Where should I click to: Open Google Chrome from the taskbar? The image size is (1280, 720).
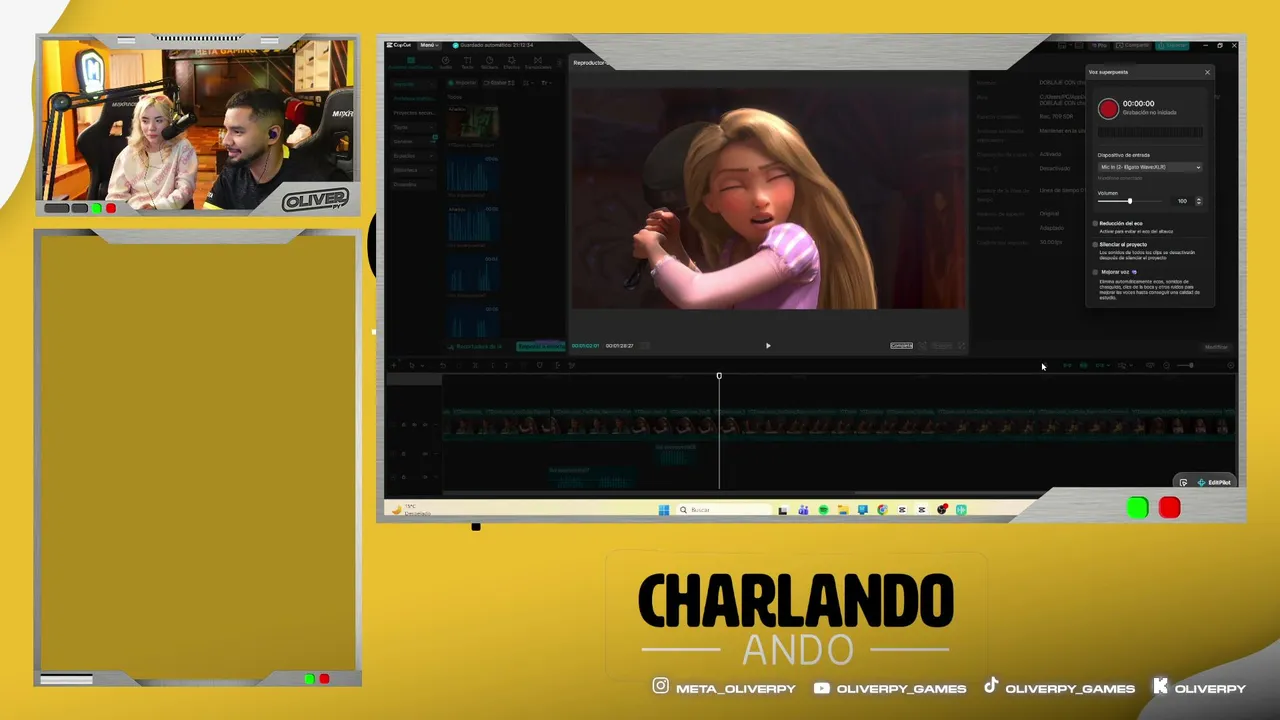(882, 510)
